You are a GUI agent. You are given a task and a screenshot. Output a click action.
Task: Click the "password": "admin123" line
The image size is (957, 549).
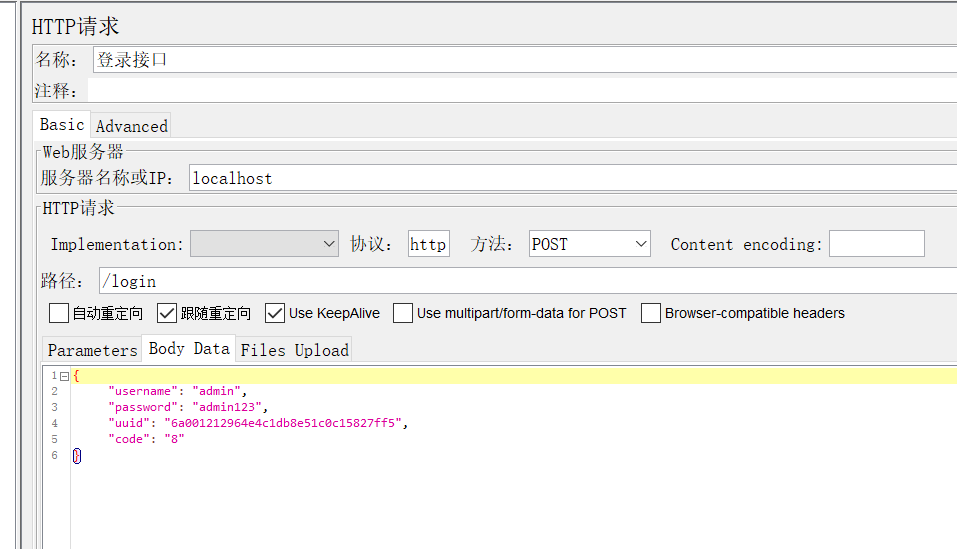(188, 407)
